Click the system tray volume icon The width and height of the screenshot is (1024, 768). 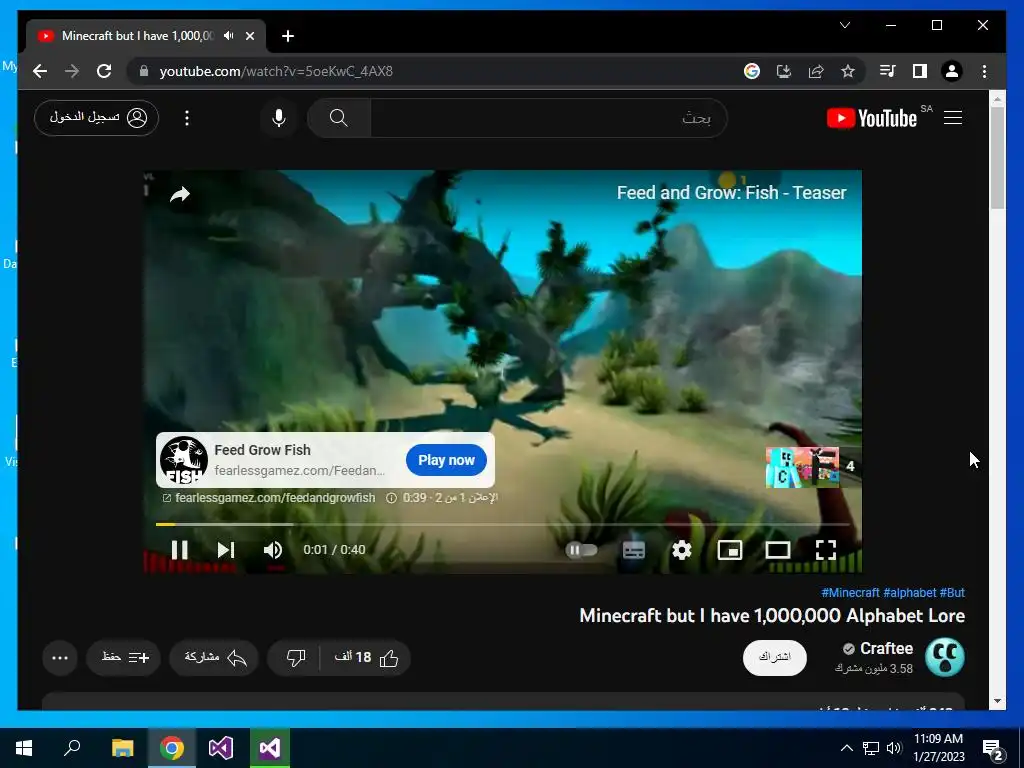894,748
